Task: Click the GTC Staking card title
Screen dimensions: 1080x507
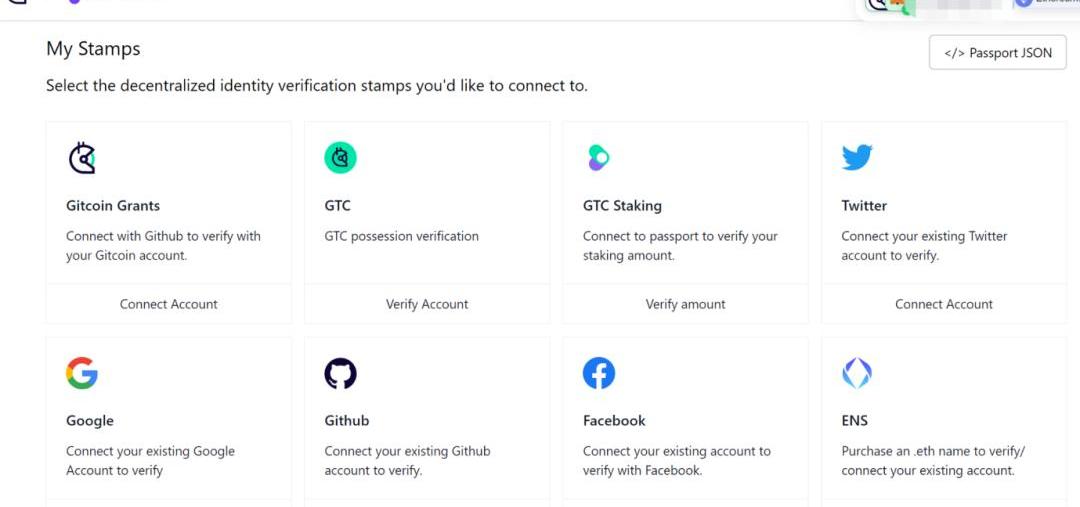Action: coord(622,205)
